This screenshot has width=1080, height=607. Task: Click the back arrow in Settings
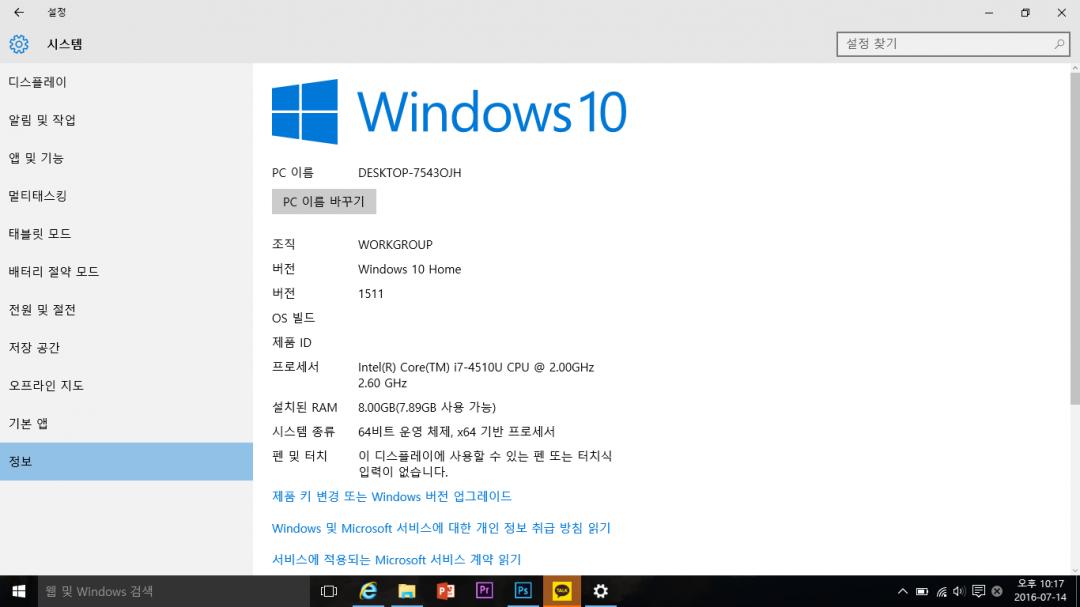pos(18,13)
